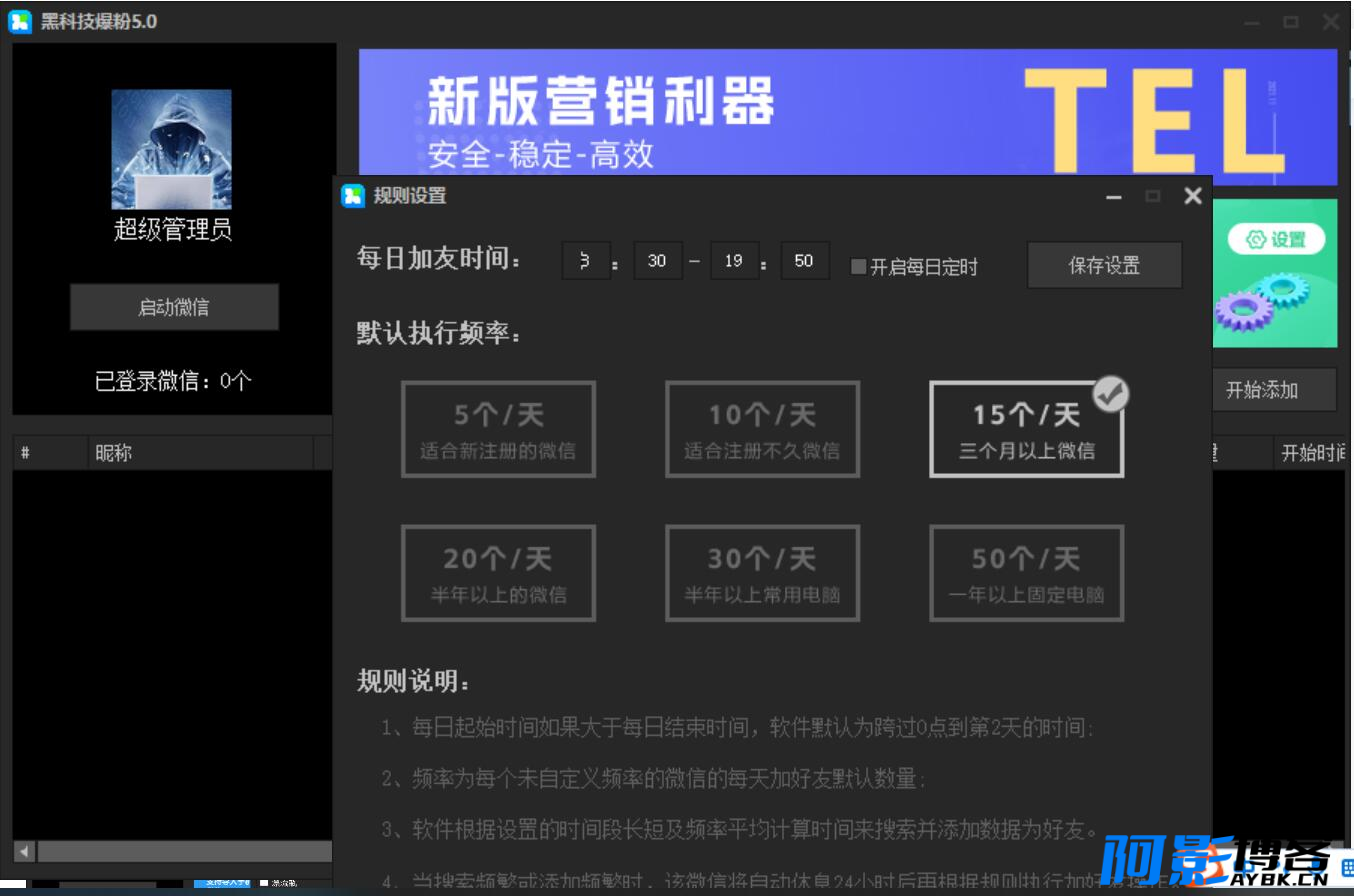The image size is (1354, 896).
Task: Click the hacker avatar profile picture
Action: pos(172,149)
